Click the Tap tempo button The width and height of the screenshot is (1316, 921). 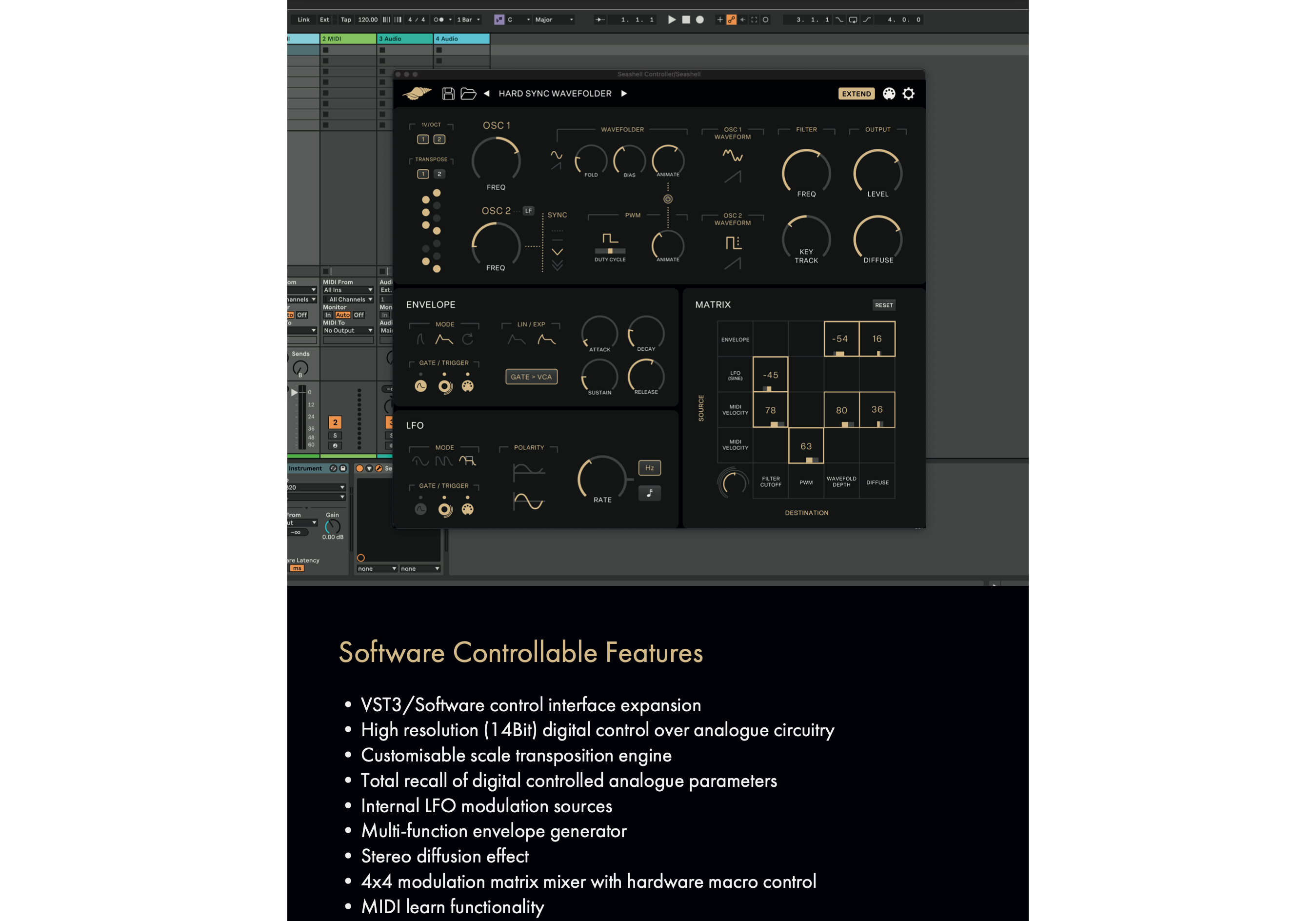tap(346, 20)
